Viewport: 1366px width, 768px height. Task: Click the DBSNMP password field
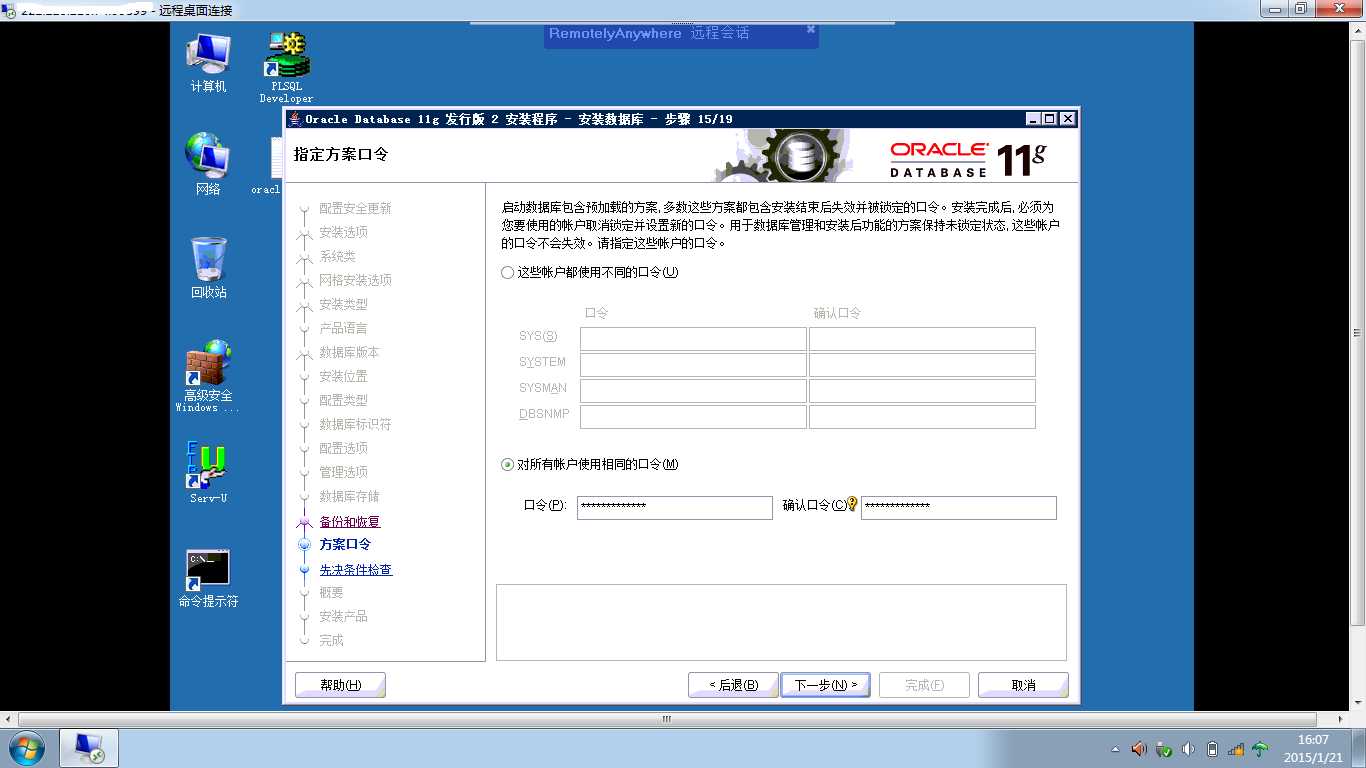tap(693, 417)
